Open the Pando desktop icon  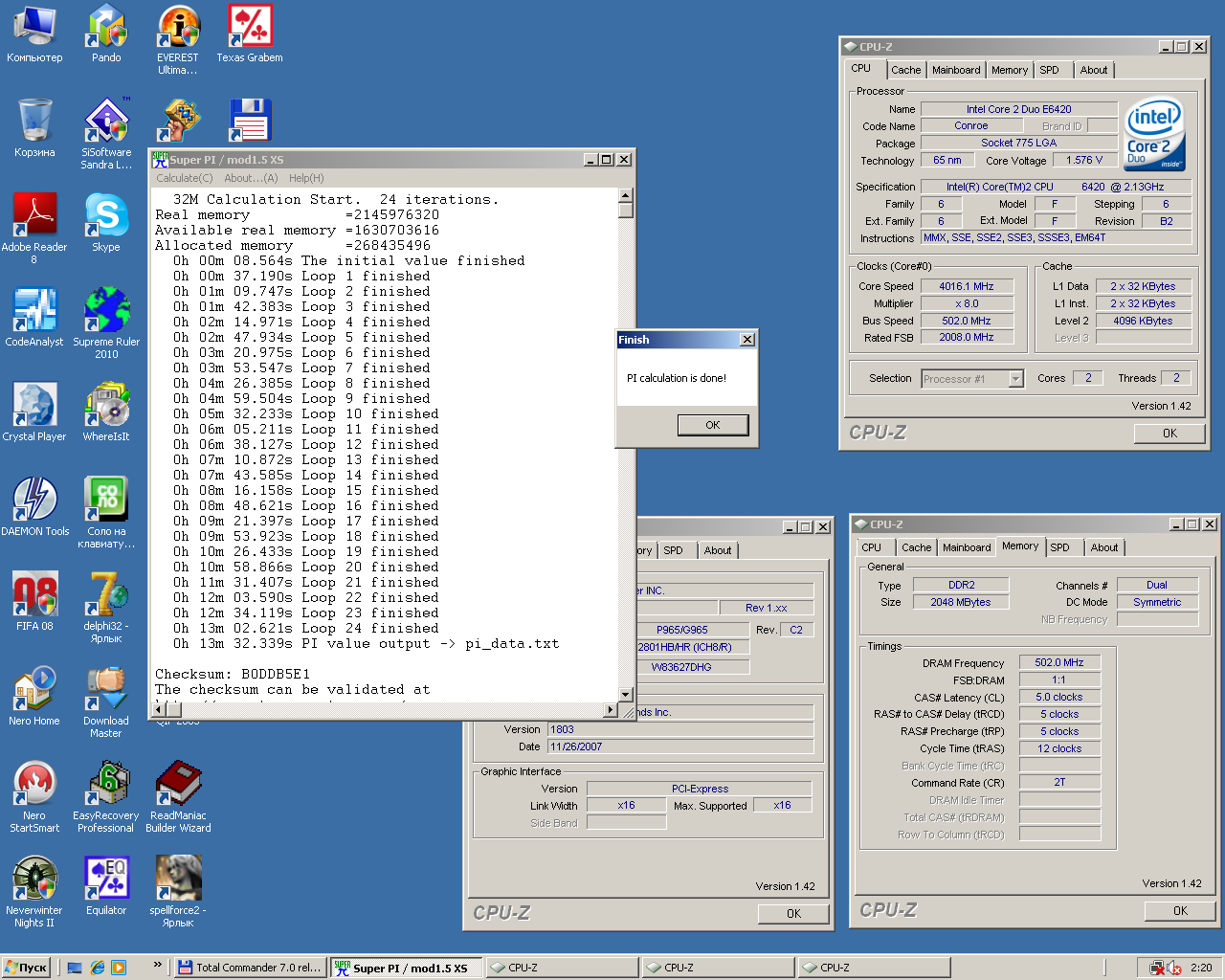click(x=106, y=33)
